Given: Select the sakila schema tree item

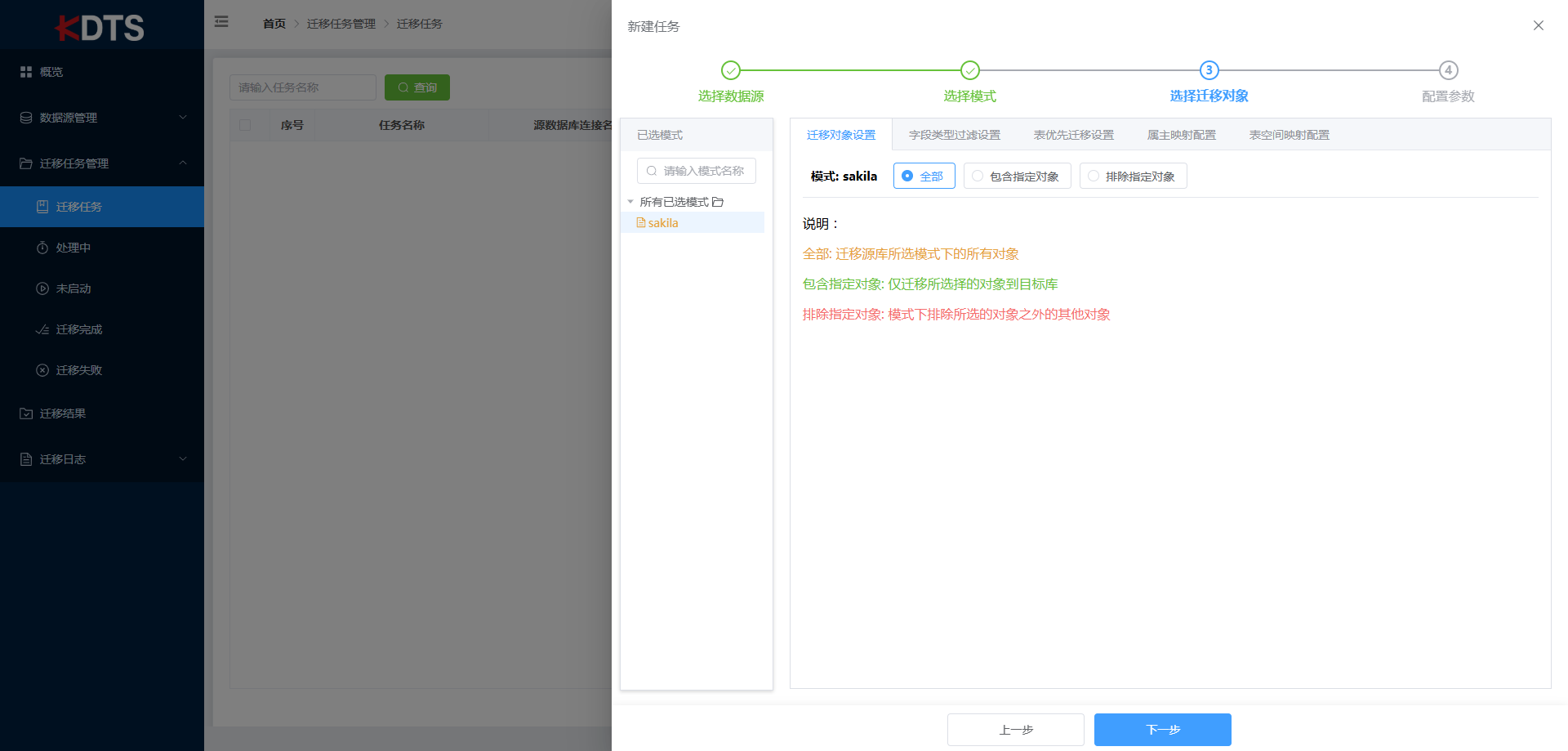Looking at the screenshot, I should click(x=693, y=222).
